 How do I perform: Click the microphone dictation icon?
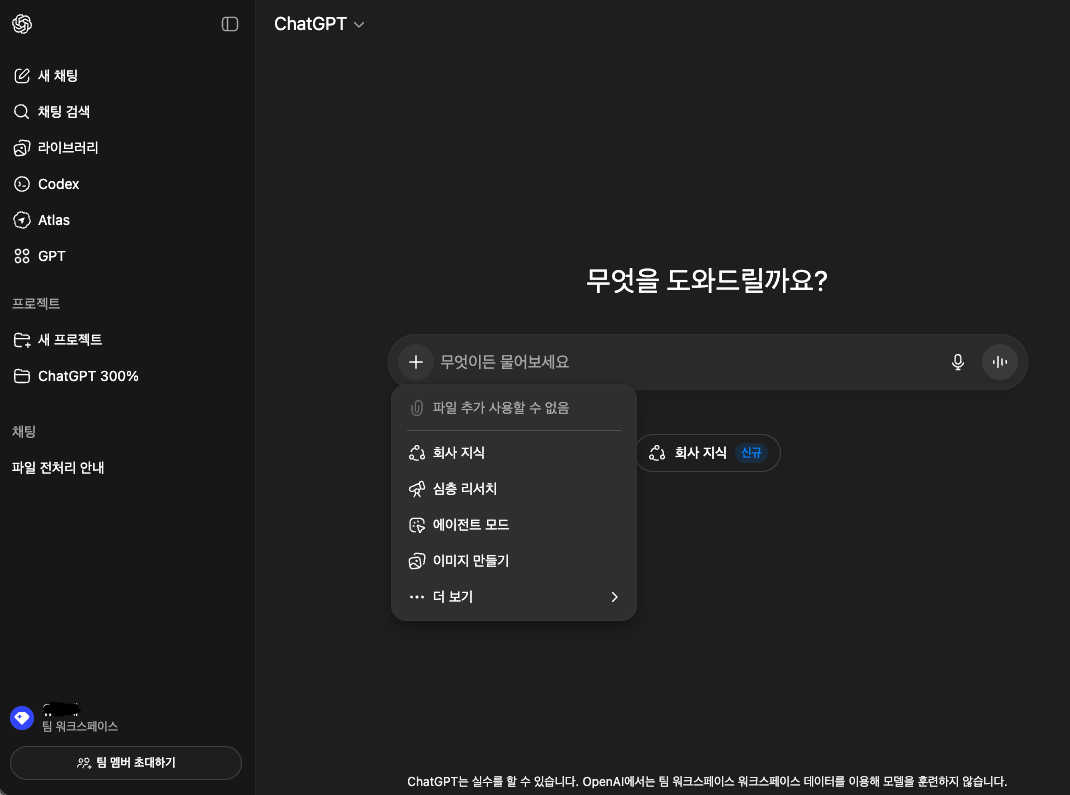point(957,362)
